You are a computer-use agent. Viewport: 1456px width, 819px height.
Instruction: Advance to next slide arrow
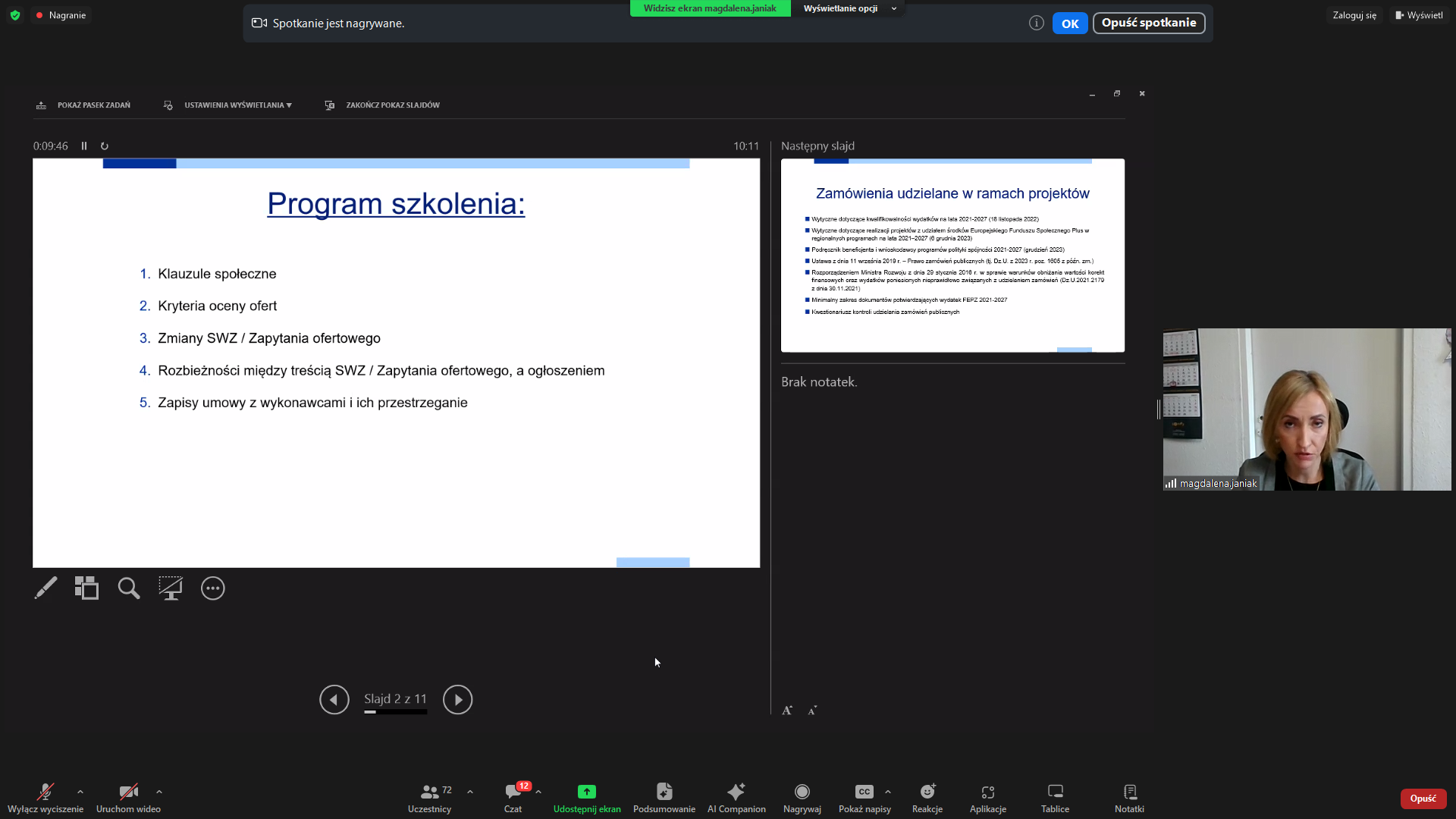click(x=457, y=699)
